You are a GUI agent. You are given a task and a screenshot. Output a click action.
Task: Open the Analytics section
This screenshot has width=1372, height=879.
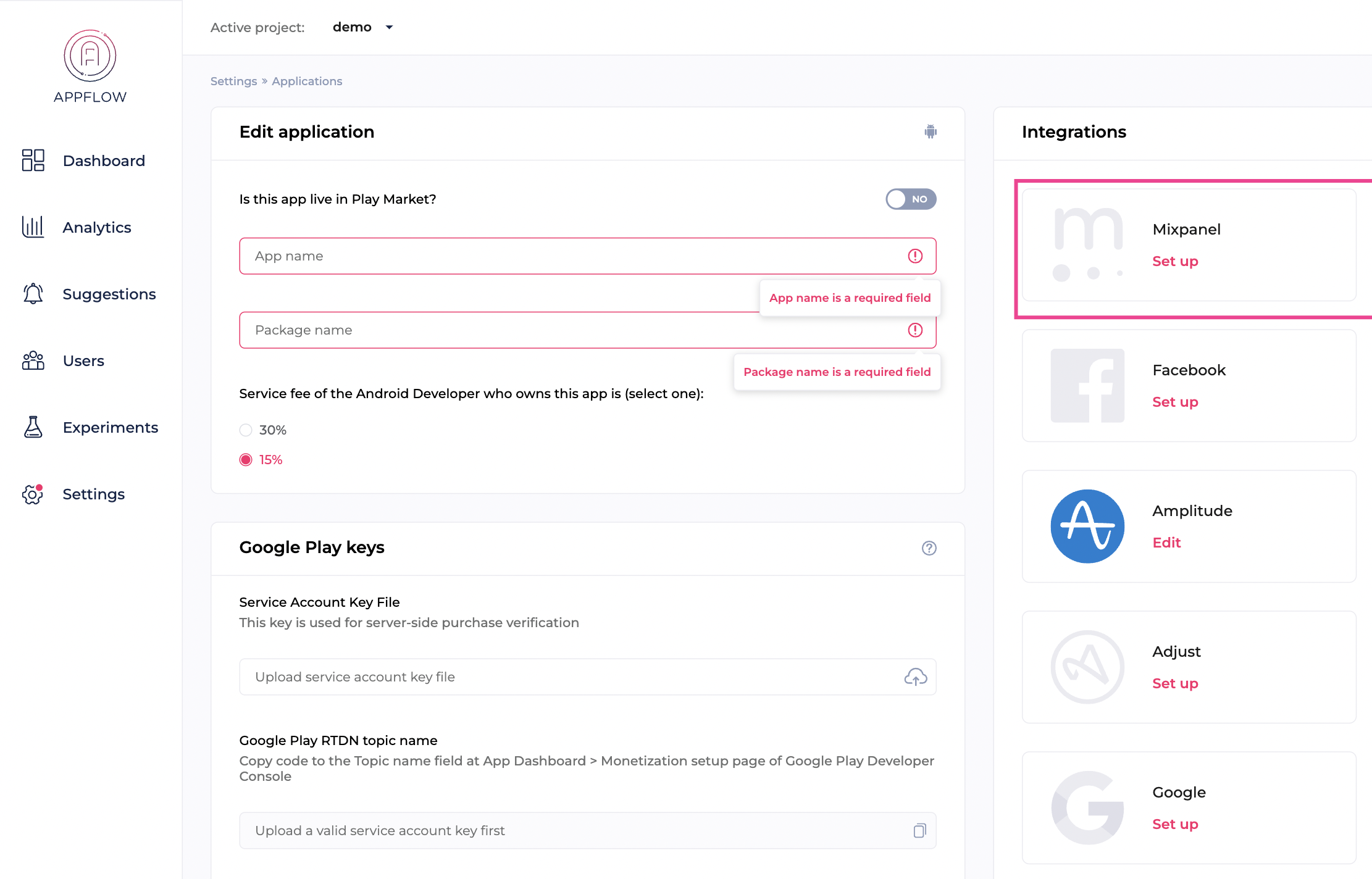click(97, 227)
